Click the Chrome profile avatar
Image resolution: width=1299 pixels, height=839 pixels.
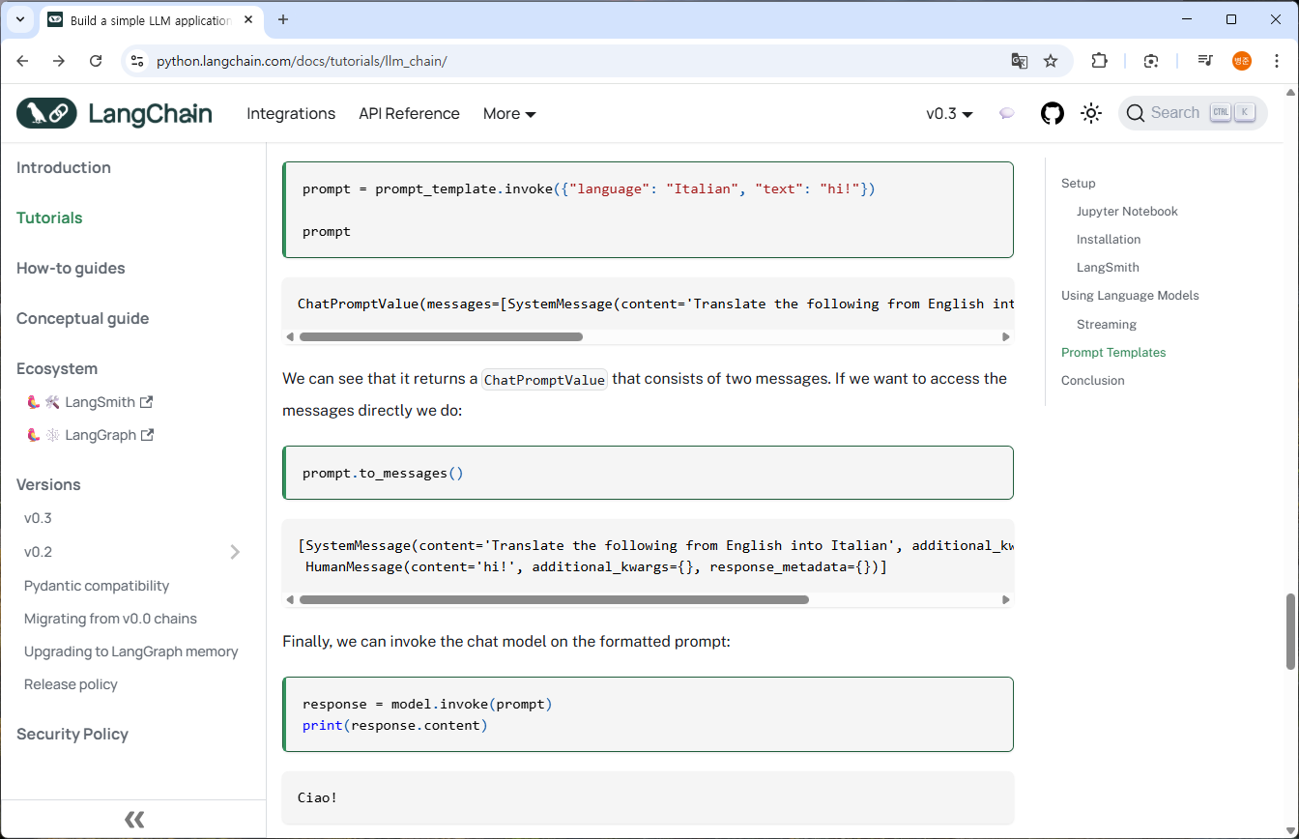[x=1241, y=61]
